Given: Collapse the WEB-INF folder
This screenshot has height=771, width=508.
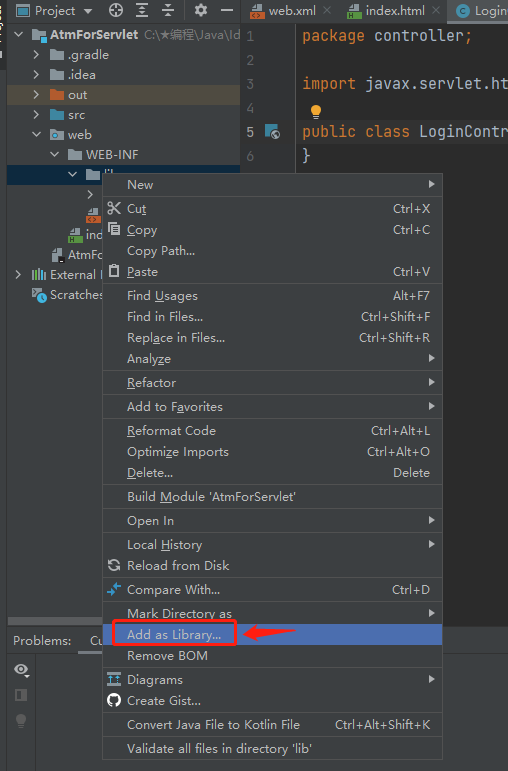Looking at the screenshot, I should pos(55,154).
